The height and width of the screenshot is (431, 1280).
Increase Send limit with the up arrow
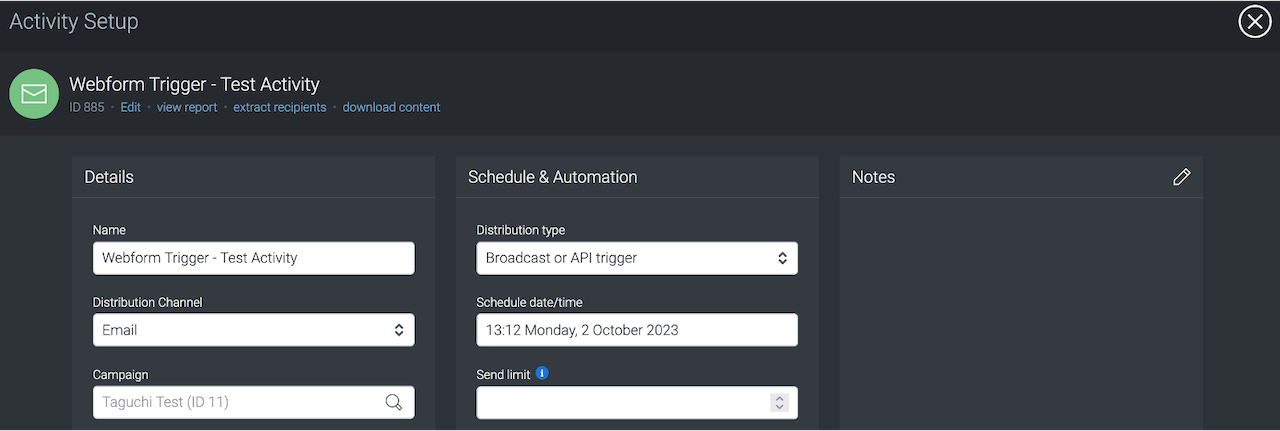pyautogui.click(x=780, y=397)
